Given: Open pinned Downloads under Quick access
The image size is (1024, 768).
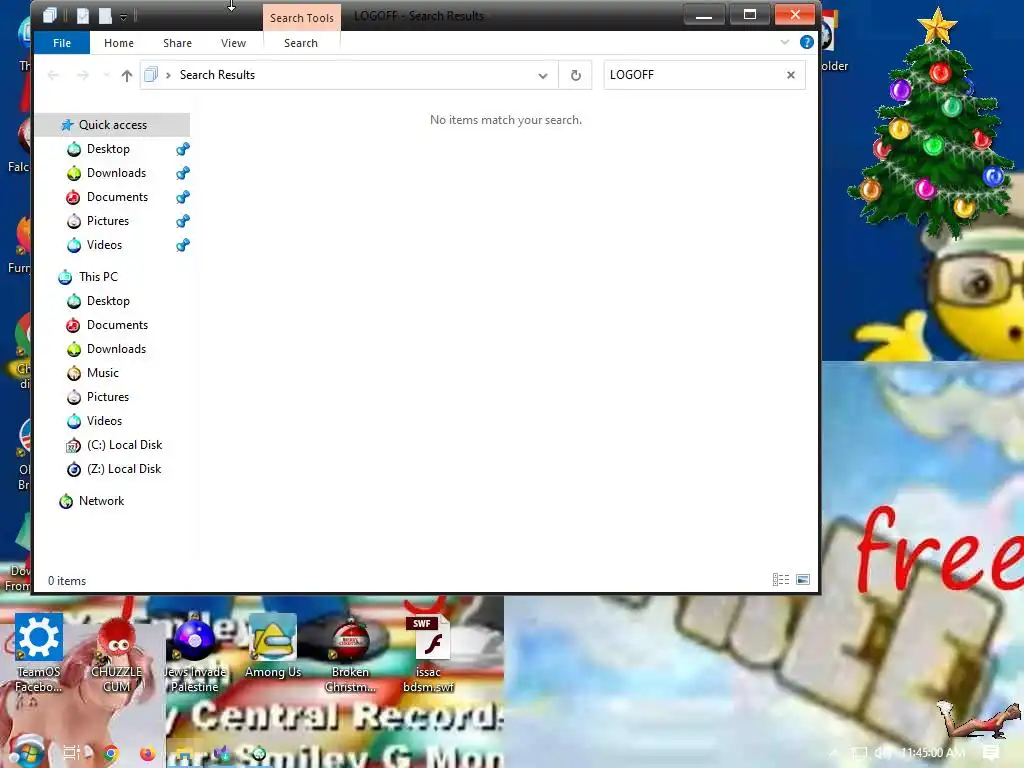Looking at the screenshot, I should point(116,173).
